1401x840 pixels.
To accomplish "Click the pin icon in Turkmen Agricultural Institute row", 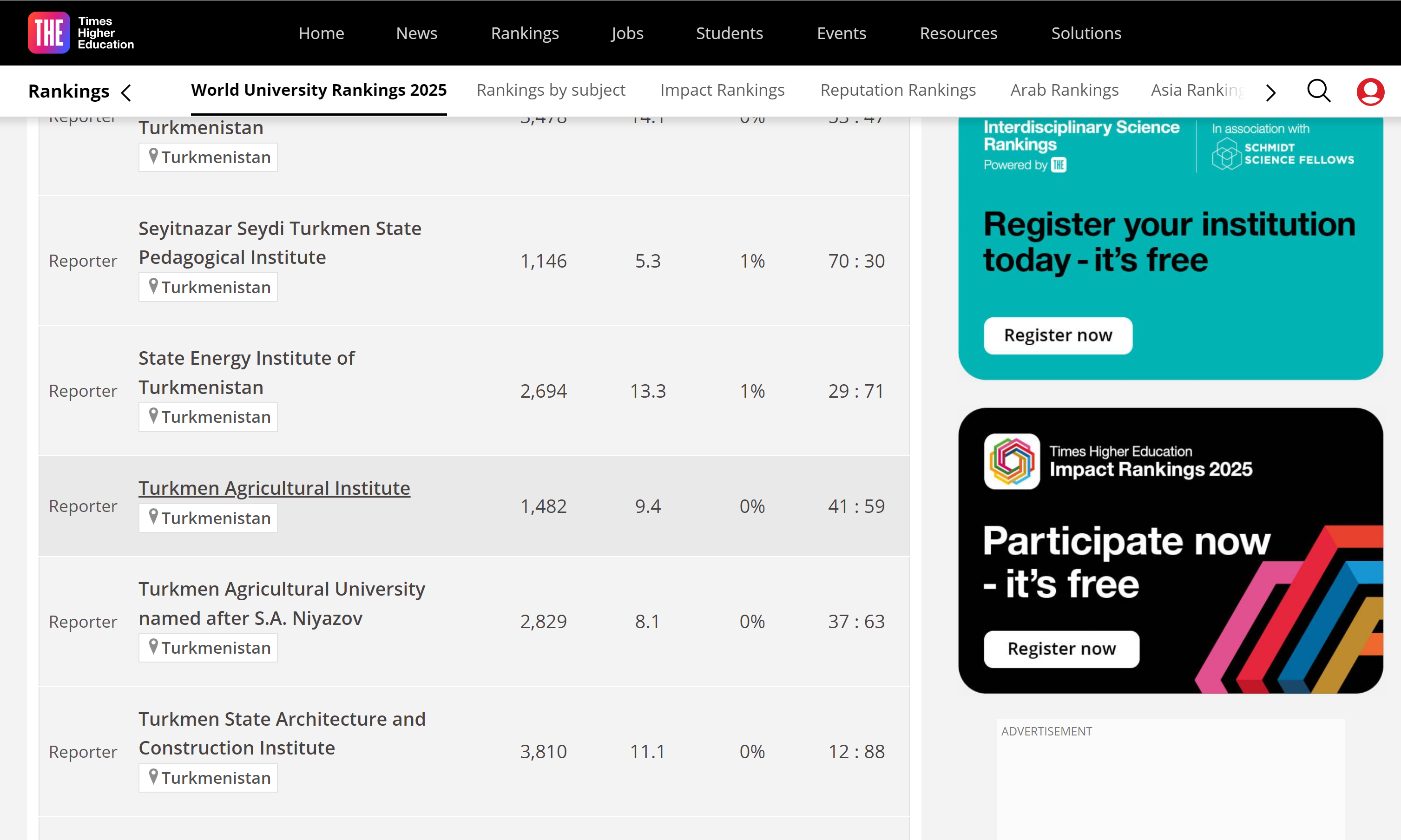I will (x=153, y=516).
